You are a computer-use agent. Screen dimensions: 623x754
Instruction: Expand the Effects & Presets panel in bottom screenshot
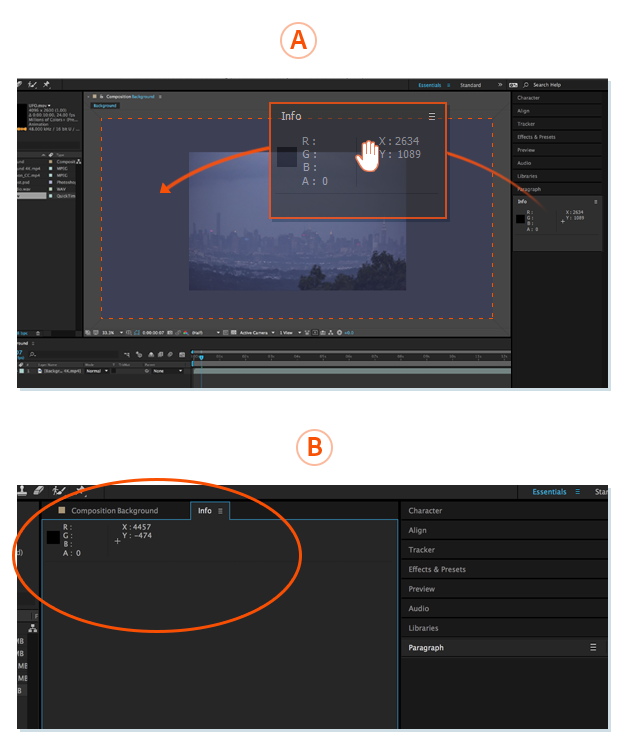coord(437,570)
